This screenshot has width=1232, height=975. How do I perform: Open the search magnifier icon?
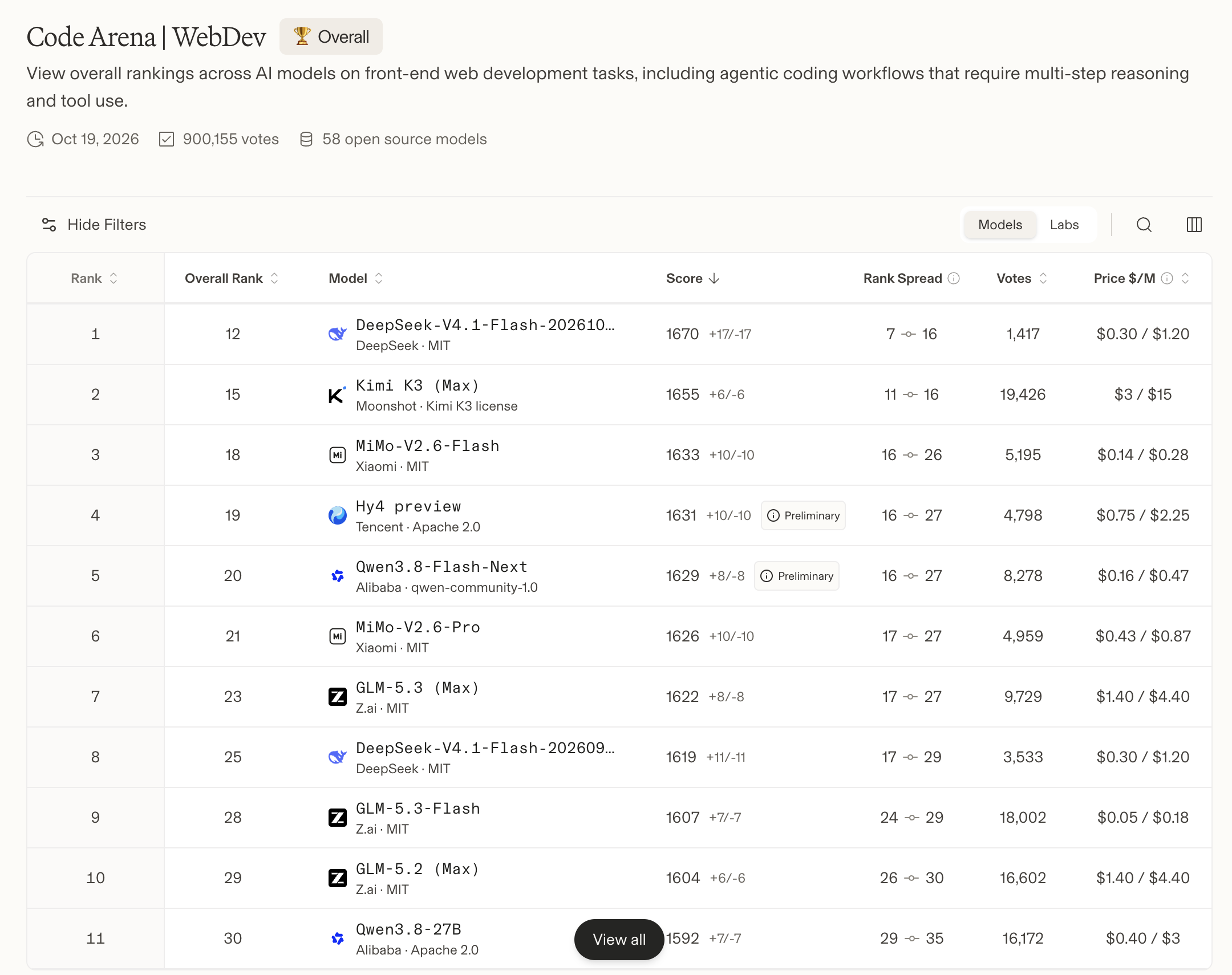click(x=1144, y=225)
